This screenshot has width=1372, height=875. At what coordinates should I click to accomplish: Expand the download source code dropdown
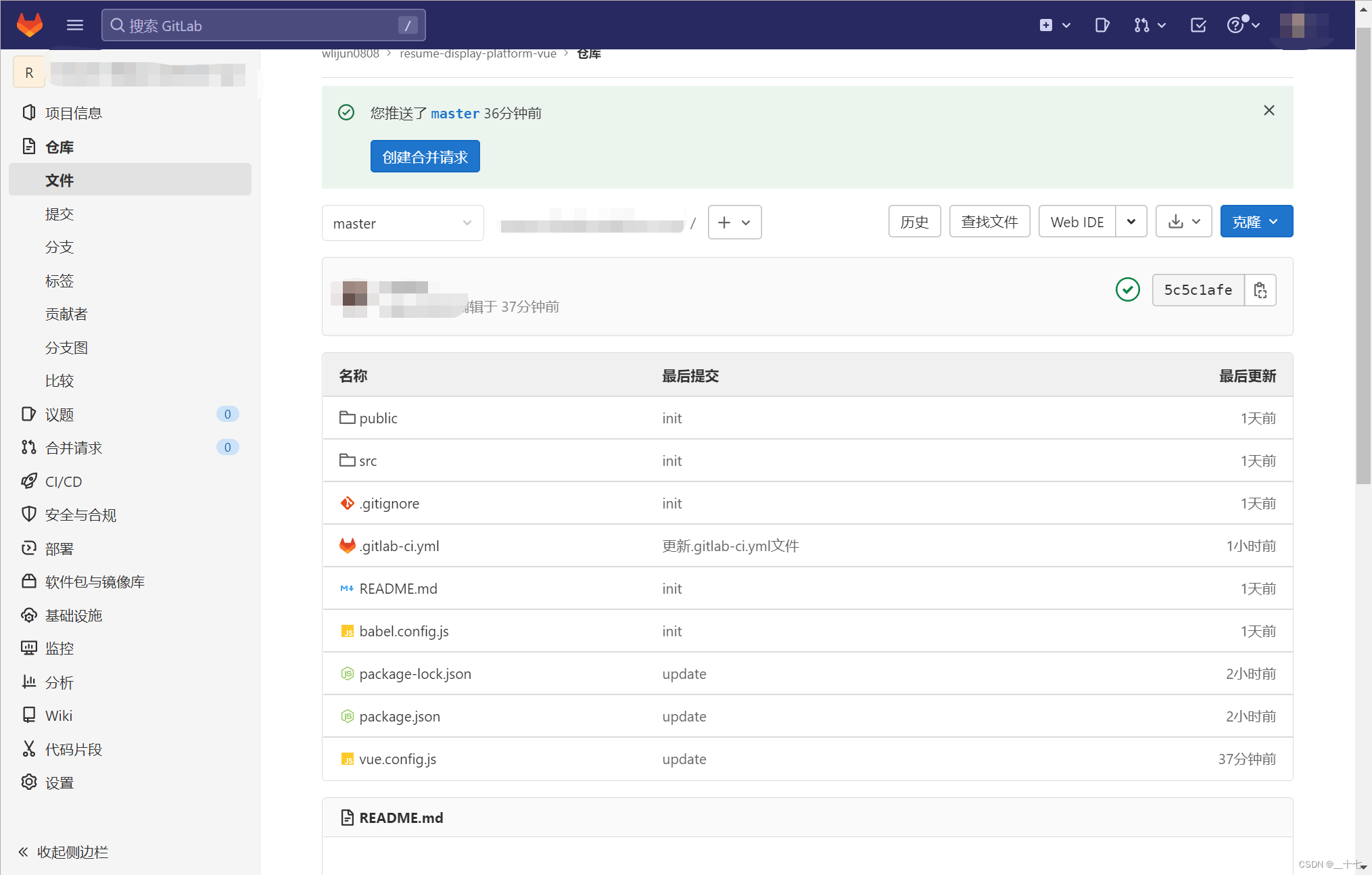pos(1183,222)
